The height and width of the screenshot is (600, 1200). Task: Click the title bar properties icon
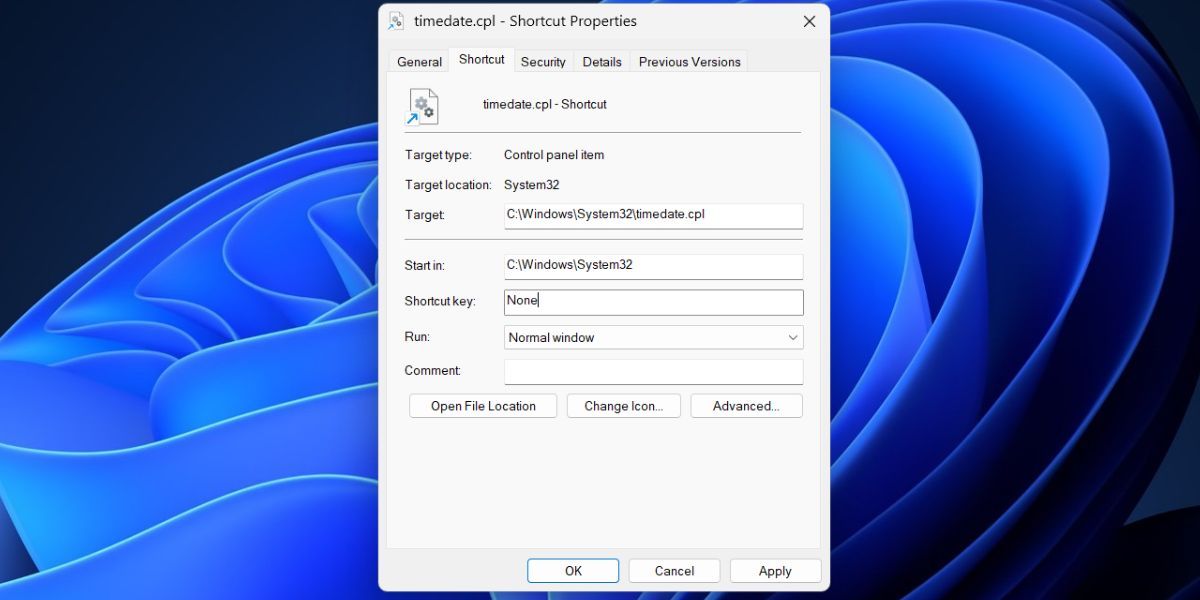(397, 21)
